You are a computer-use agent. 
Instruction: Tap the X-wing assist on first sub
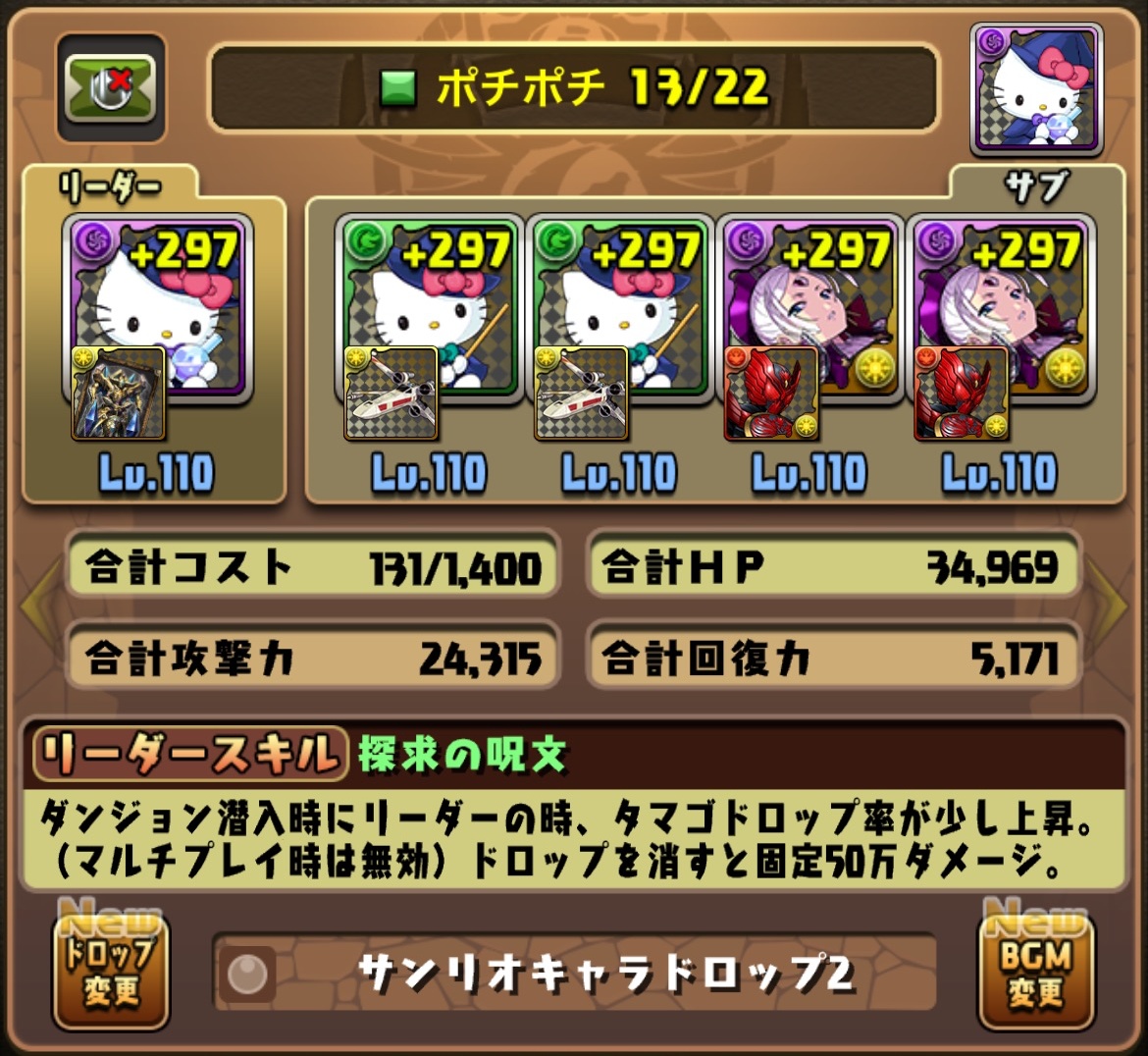391,393
